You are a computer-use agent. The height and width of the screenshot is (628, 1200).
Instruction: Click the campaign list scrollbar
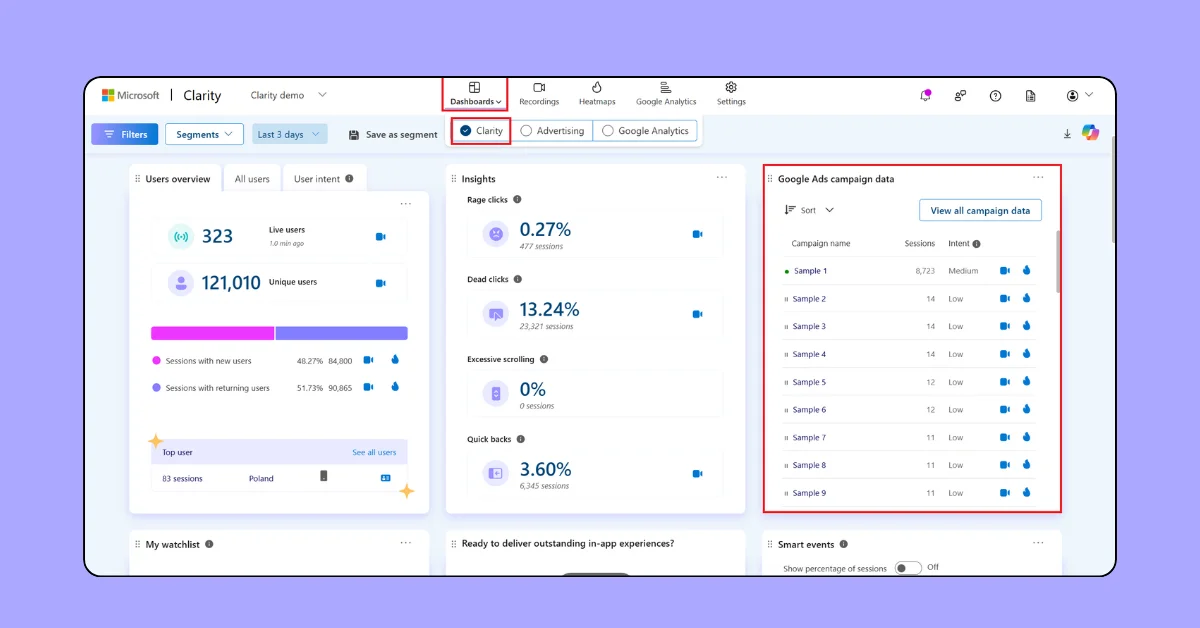pyautogui.click(x=1058, y=261)
